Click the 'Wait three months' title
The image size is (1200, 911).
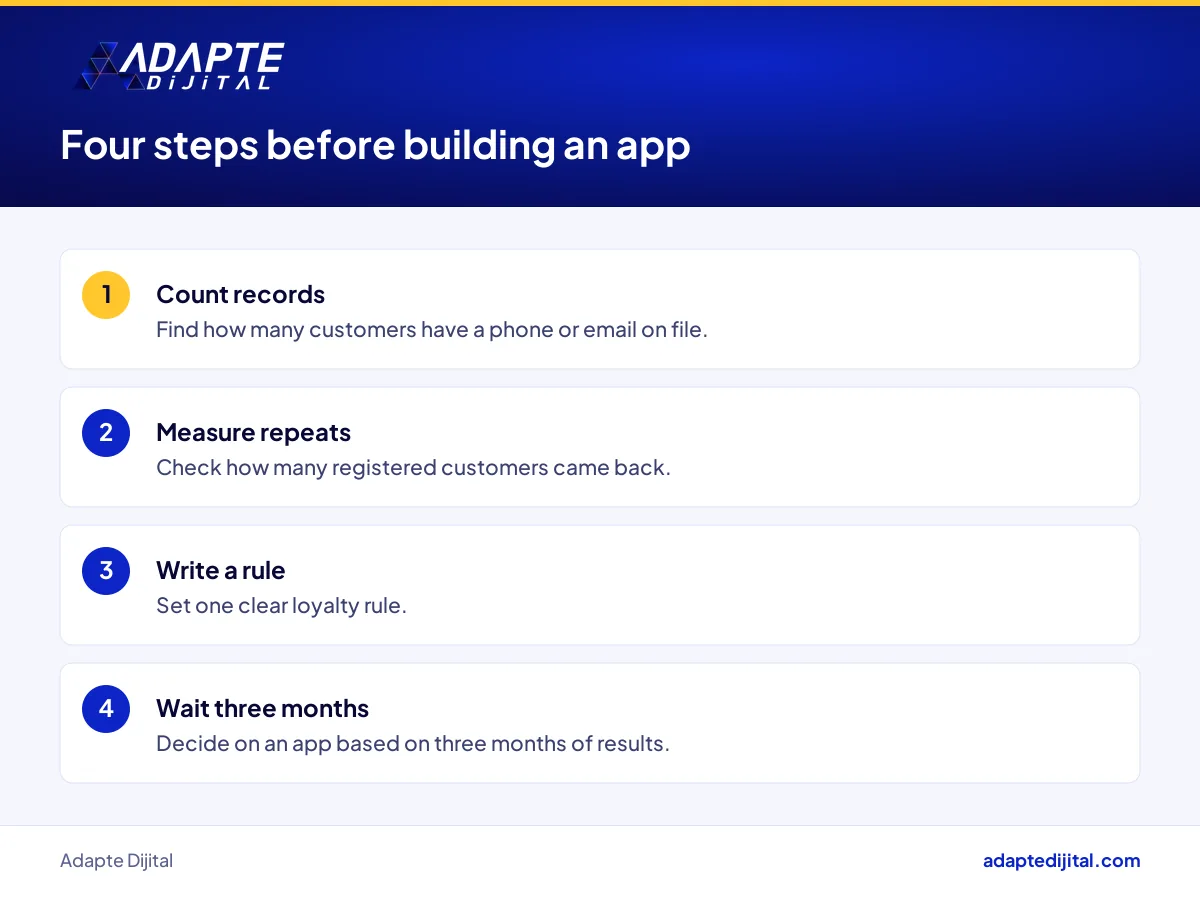262,708
